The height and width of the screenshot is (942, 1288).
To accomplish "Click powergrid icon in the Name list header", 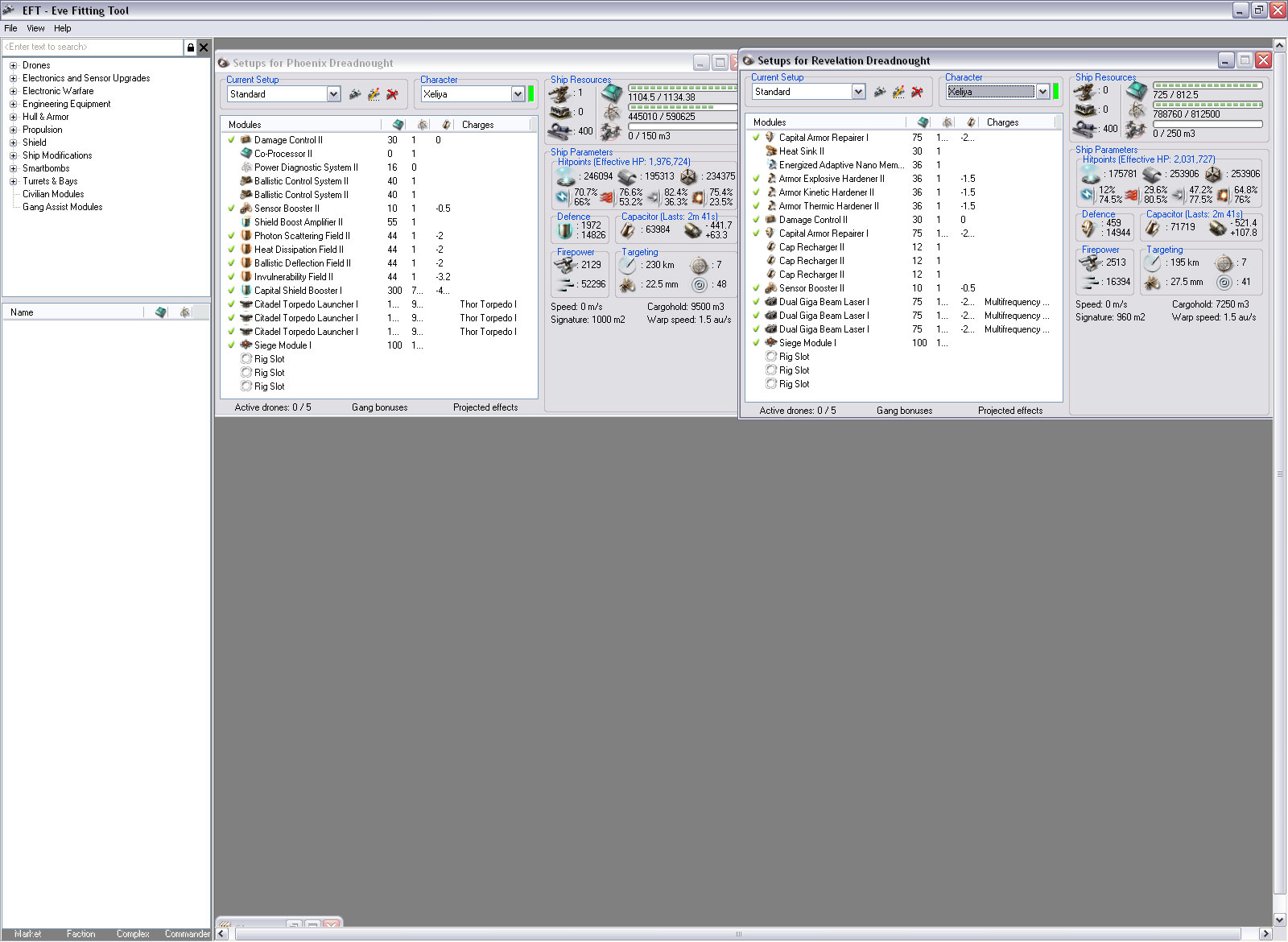I will (x=185, y=312).
